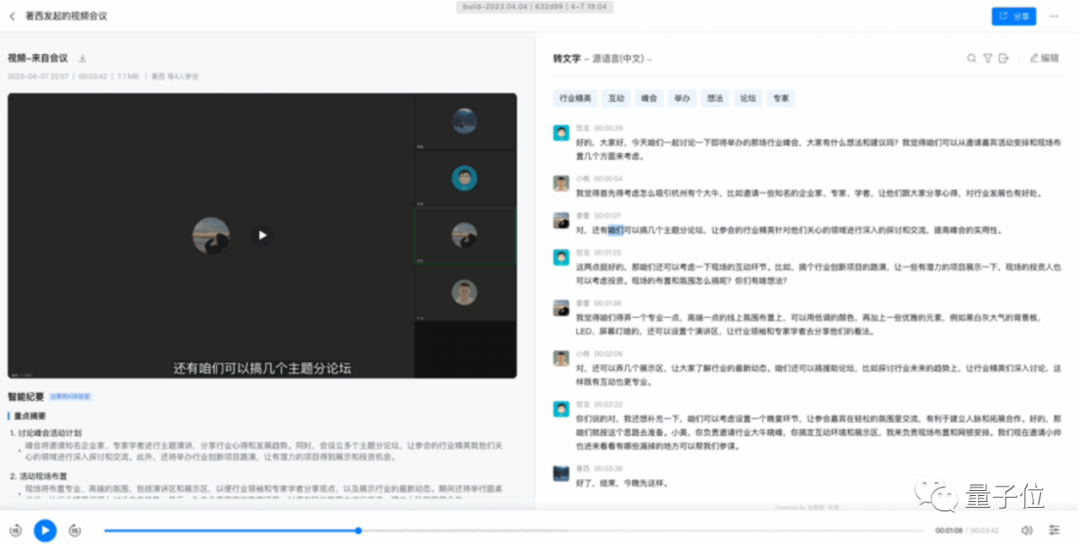Jump to transcript timestamp 00:01:20
The height and width of the screenshot is (544, 1080).
[607, 253]
